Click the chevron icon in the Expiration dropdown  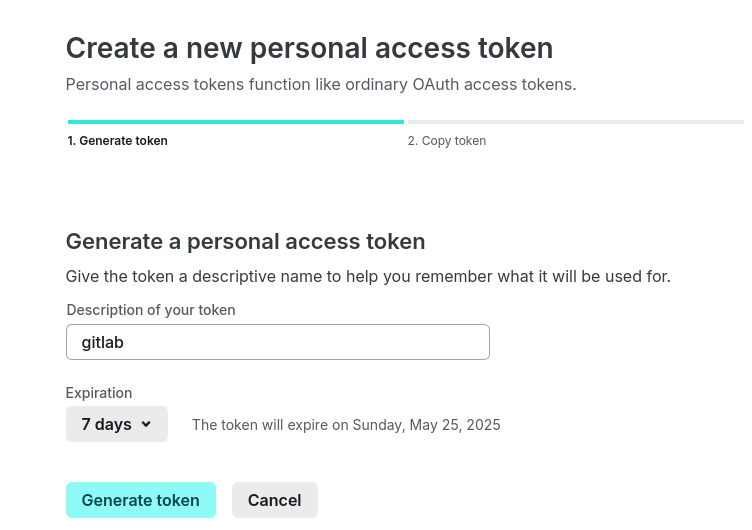[146, 424]
